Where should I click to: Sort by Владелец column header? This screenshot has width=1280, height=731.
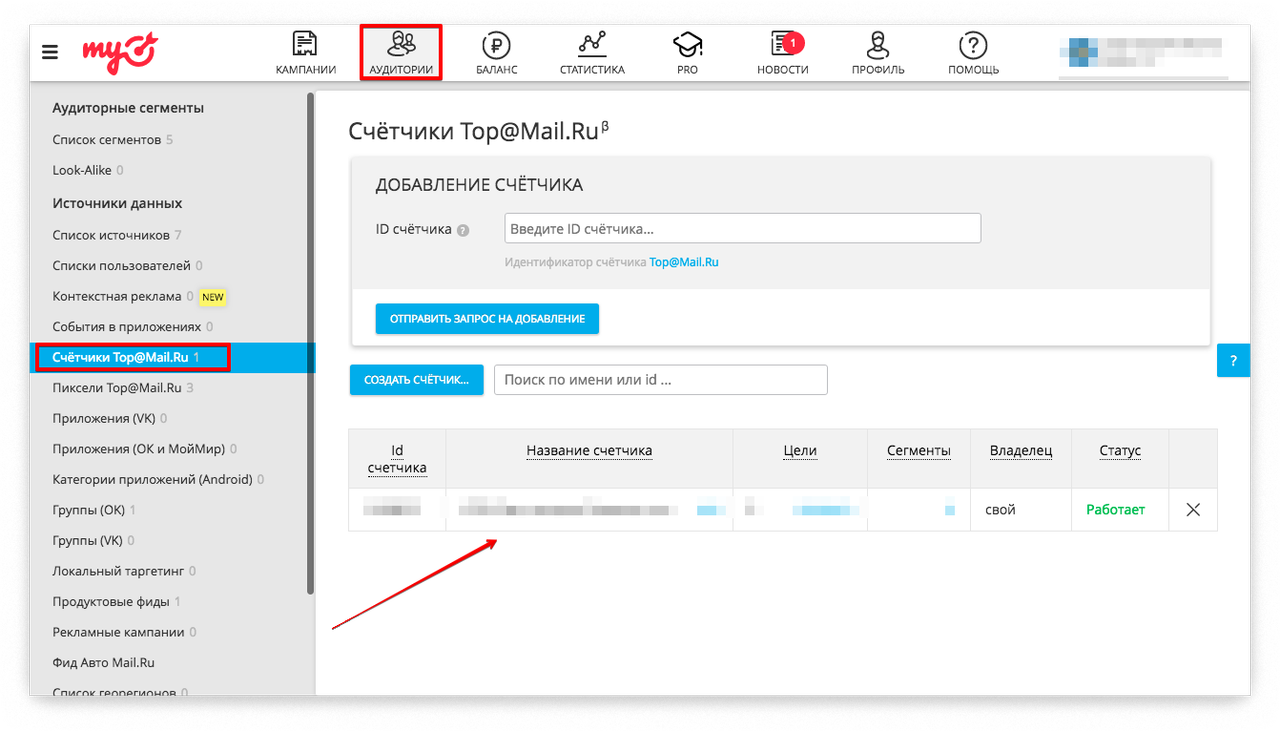click(1021, 451)
